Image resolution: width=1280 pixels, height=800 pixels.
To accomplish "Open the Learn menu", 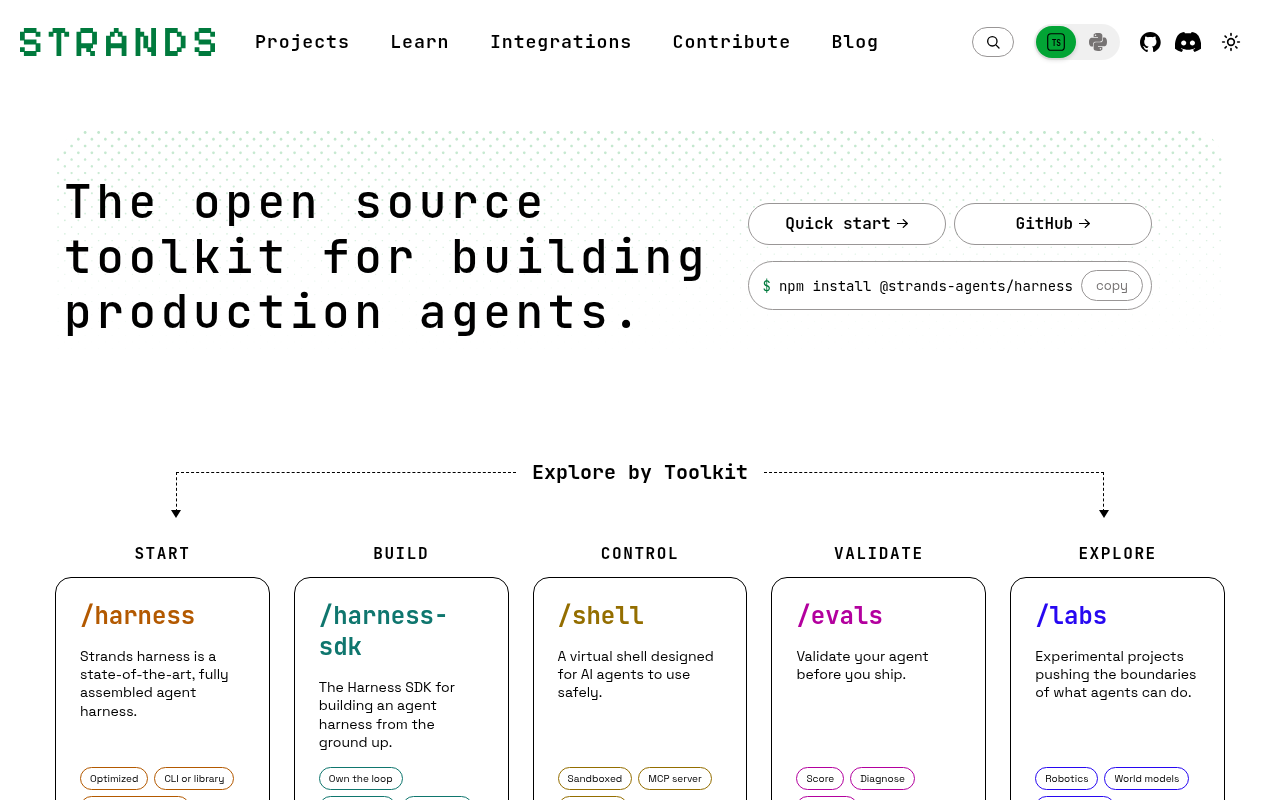I will tap(420, 42).
